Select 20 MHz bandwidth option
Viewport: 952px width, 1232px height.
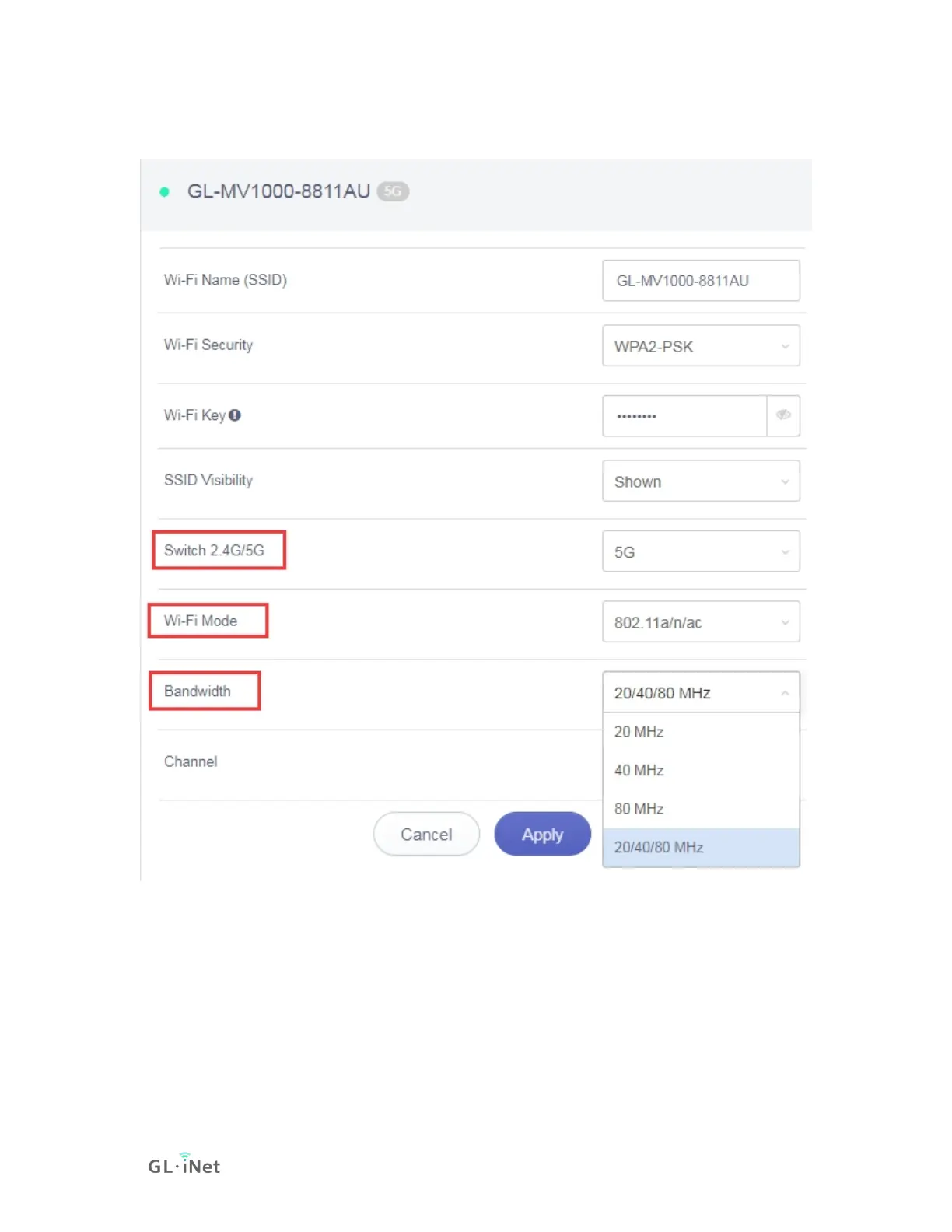(701, 732)
